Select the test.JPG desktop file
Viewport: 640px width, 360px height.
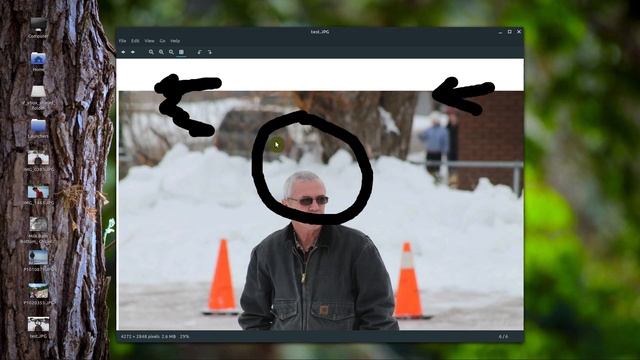click(x=38, y=327)
